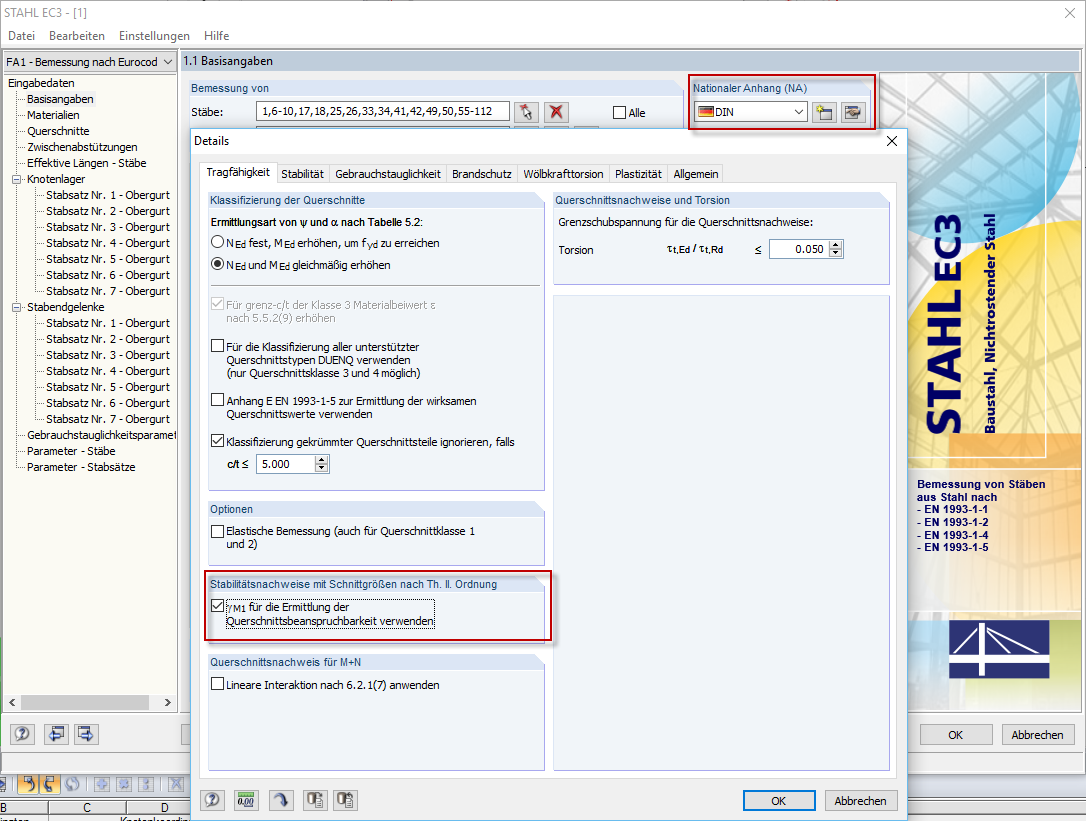Select Zwischenabstützungen in navigator tree

[x=82, y=147]
